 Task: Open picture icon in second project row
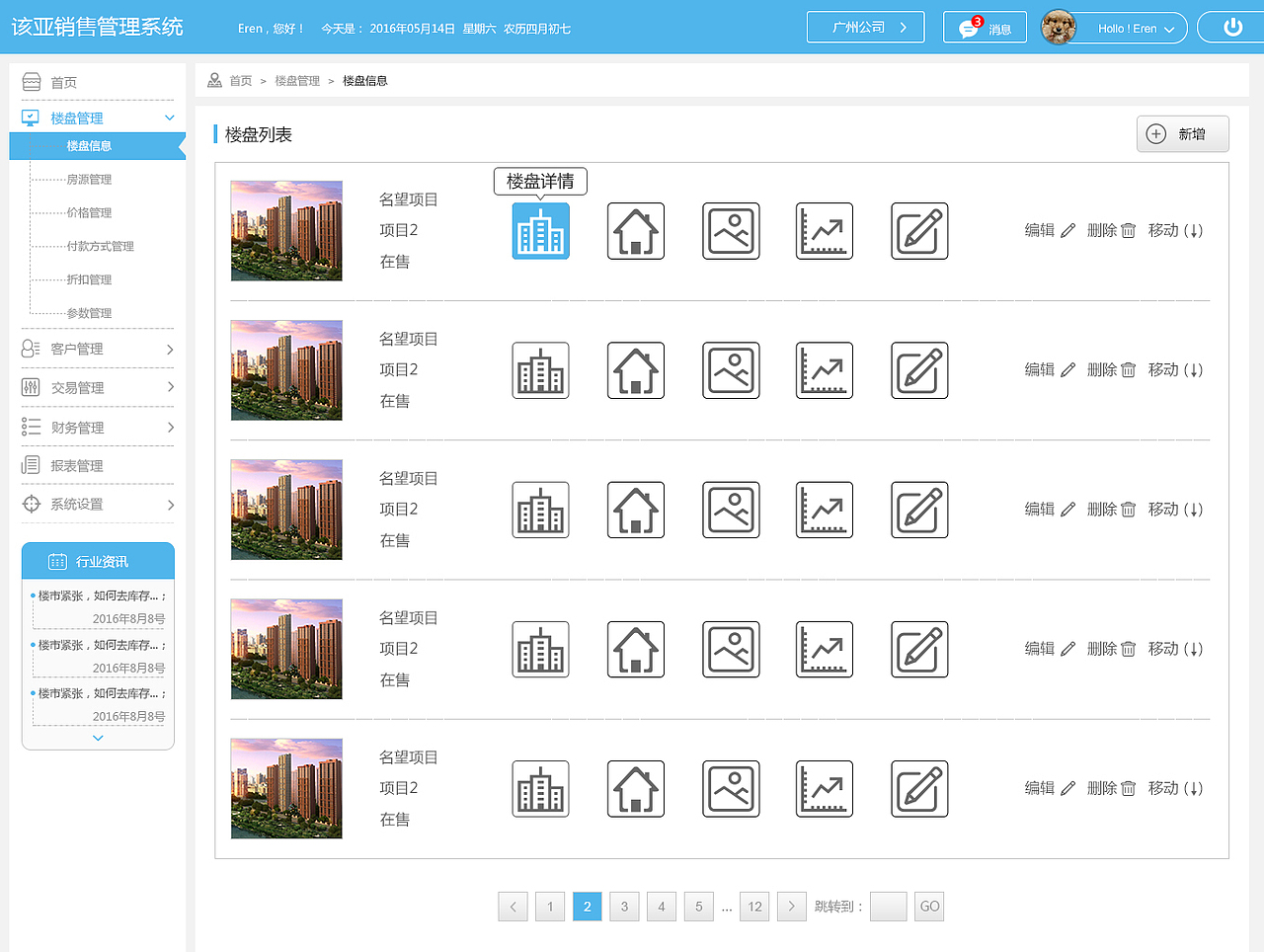tap(731, 370)
